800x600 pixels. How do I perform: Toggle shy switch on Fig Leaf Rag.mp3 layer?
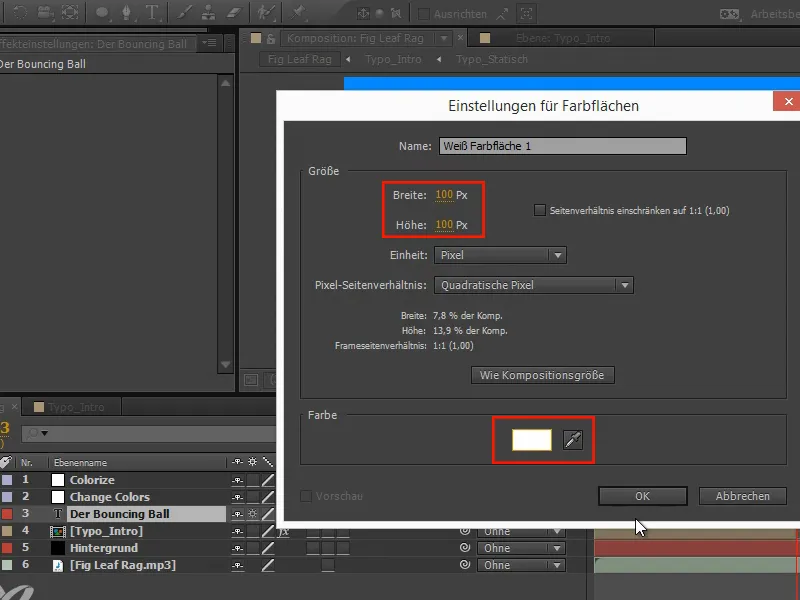[237, 565]
